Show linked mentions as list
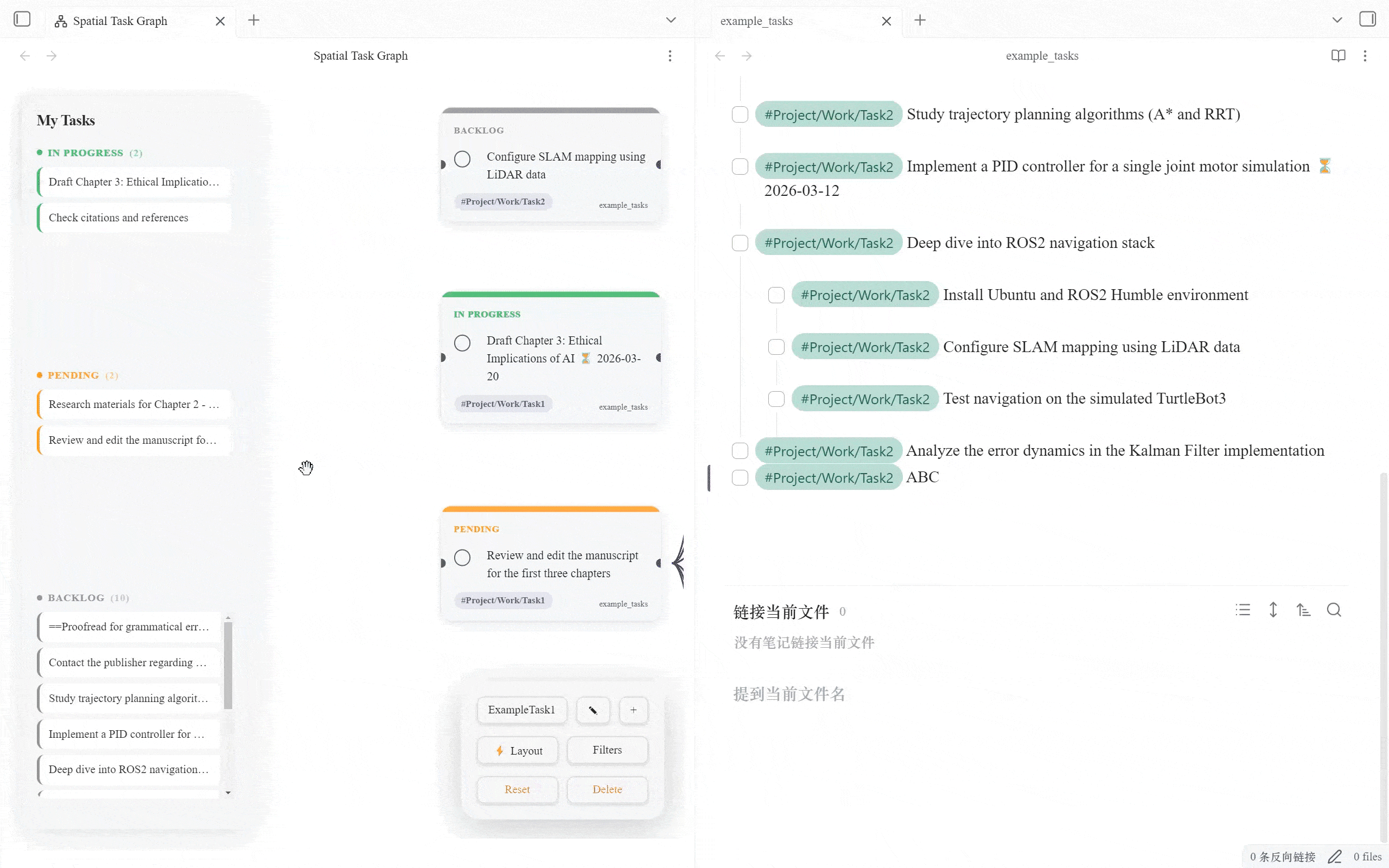Viewport: 1389px width, 868px height. pyautogui.click(x=1243, y=610)
